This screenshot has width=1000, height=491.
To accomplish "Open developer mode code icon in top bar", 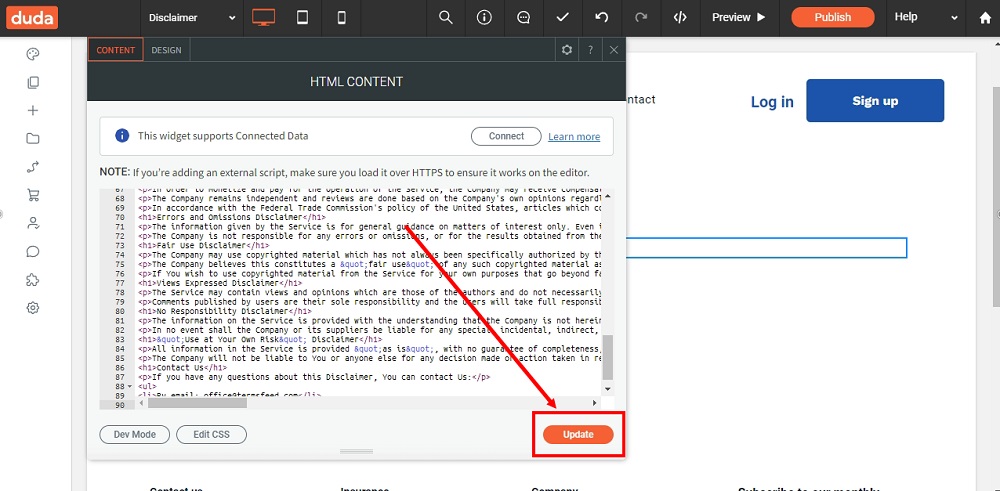I will pos(680,18).
